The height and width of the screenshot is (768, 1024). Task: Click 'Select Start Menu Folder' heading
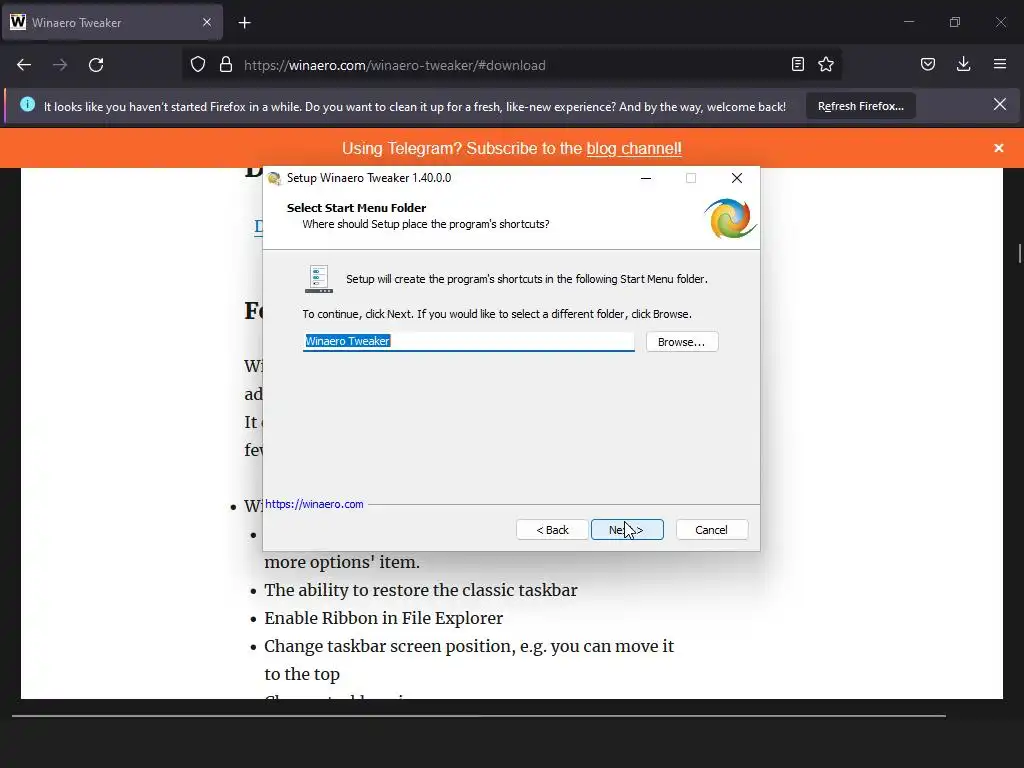356,208
